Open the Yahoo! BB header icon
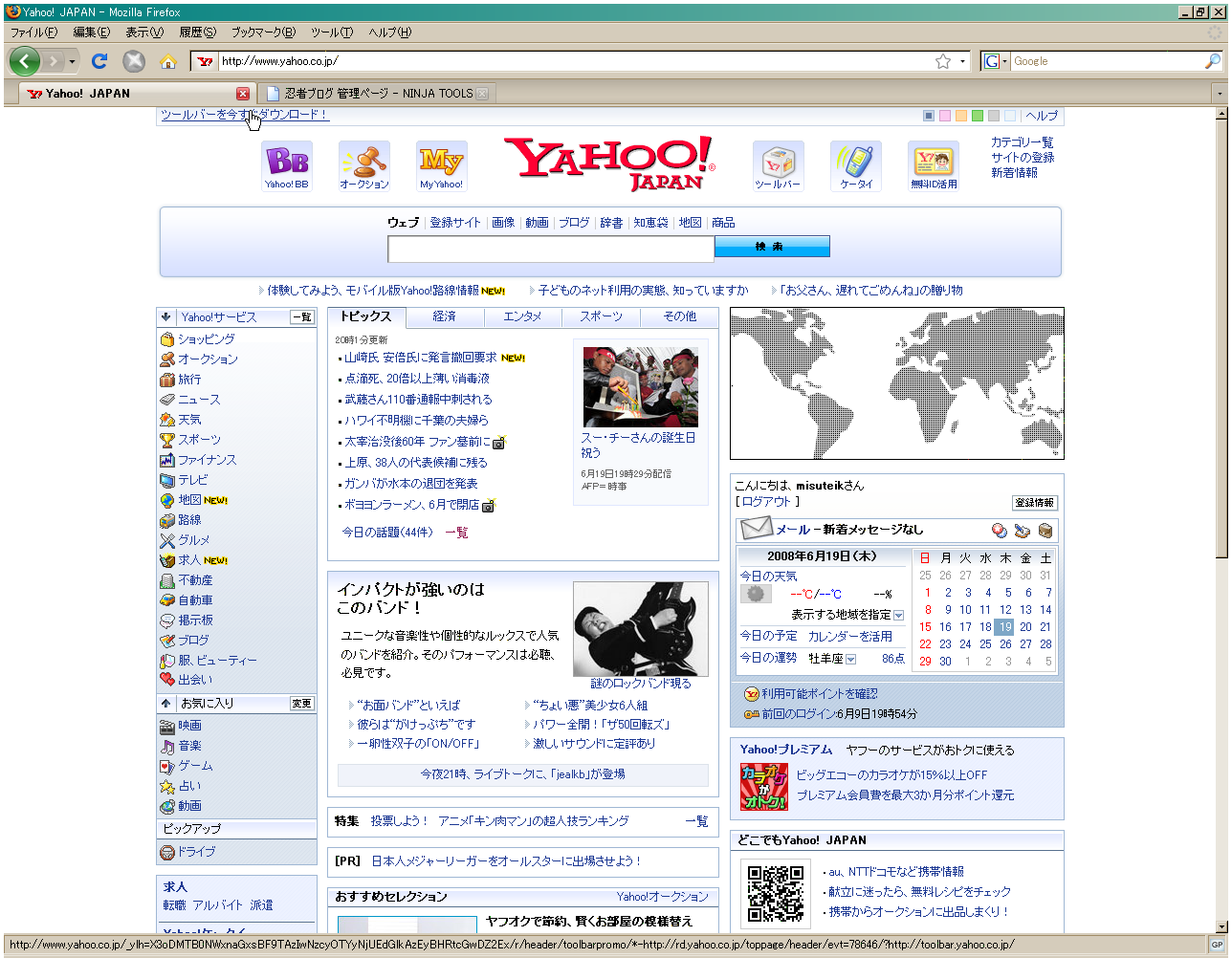This screenshot has height=958, width=1232. pos(287,165)
